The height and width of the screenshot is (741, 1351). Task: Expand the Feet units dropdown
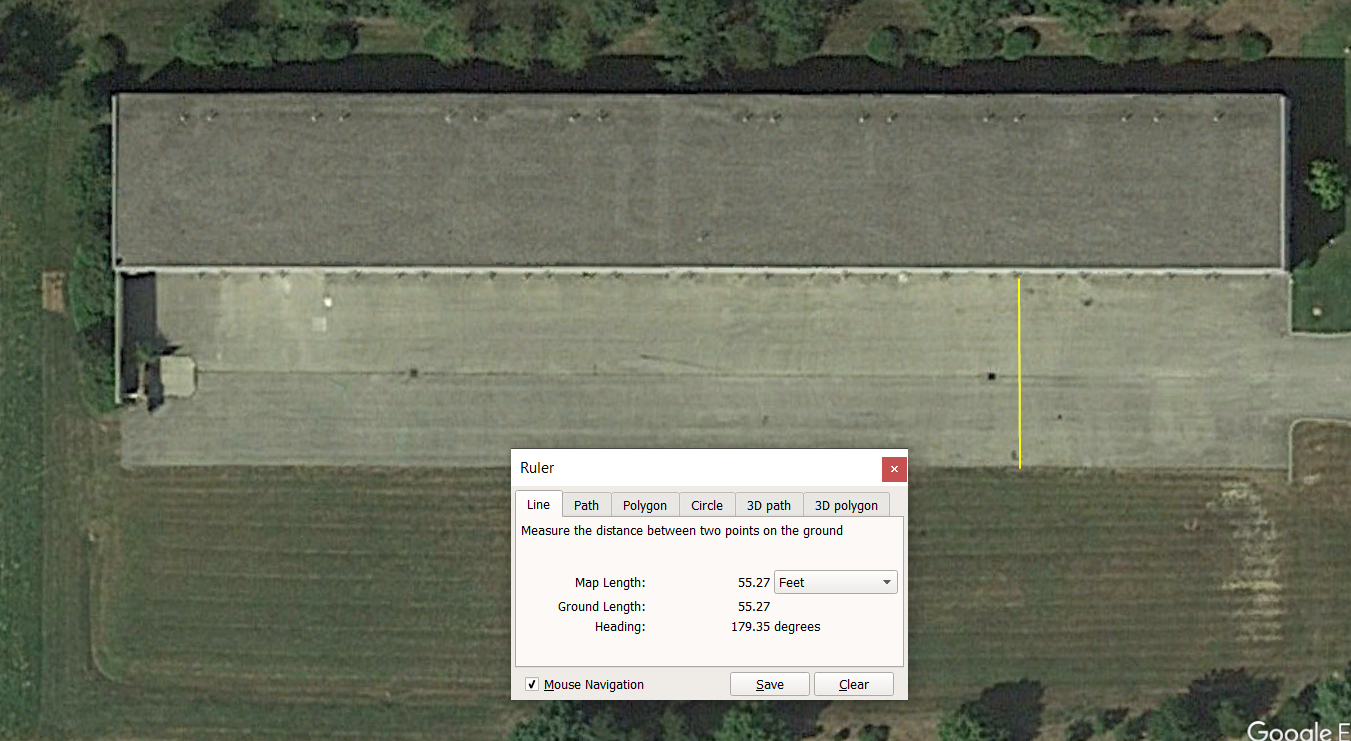tap(835, 582)
